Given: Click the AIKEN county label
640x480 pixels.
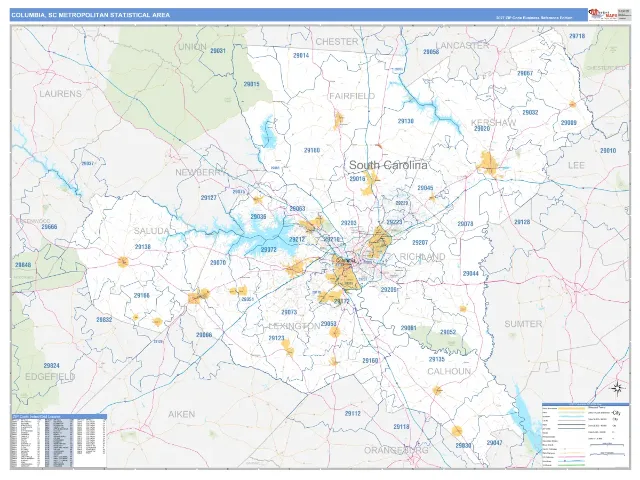Looking at the screenshot, I should (182, 414).
